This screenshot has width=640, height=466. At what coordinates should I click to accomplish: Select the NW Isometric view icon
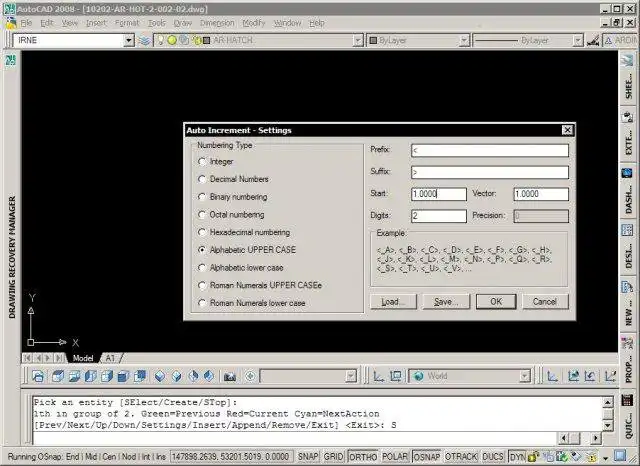pyautogui.click(x=209, y=376)
